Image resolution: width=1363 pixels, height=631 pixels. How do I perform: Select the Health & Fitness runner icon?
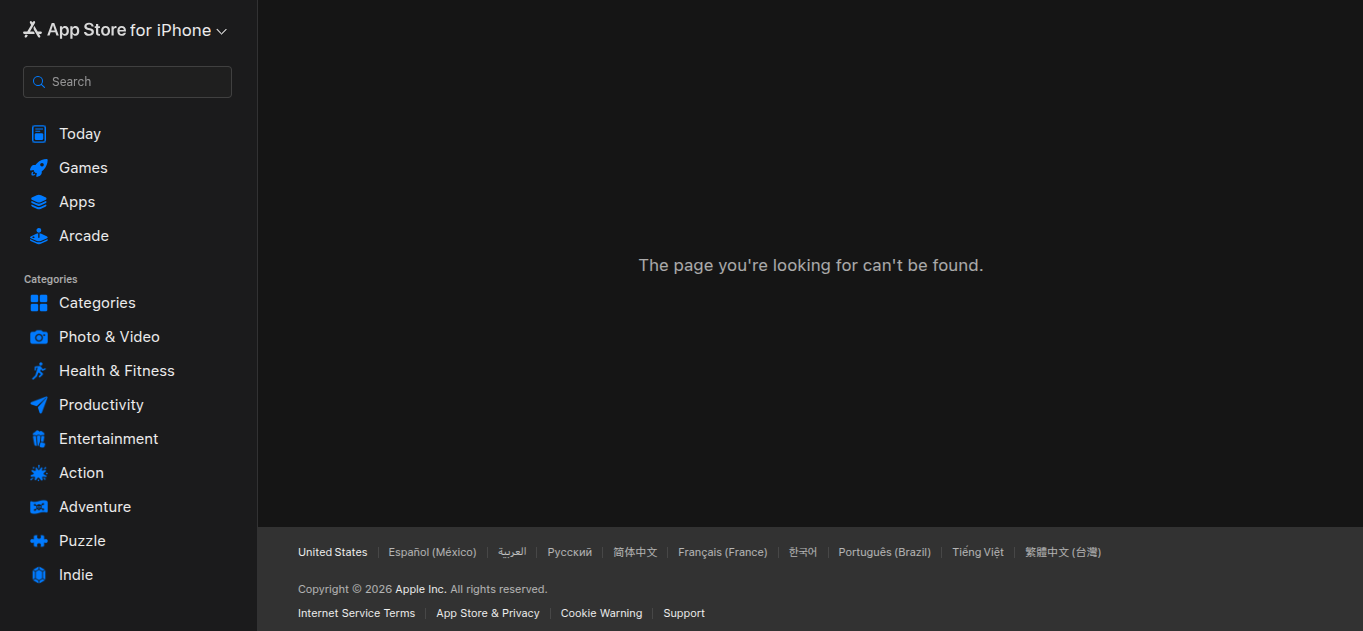tap(39, 371)
